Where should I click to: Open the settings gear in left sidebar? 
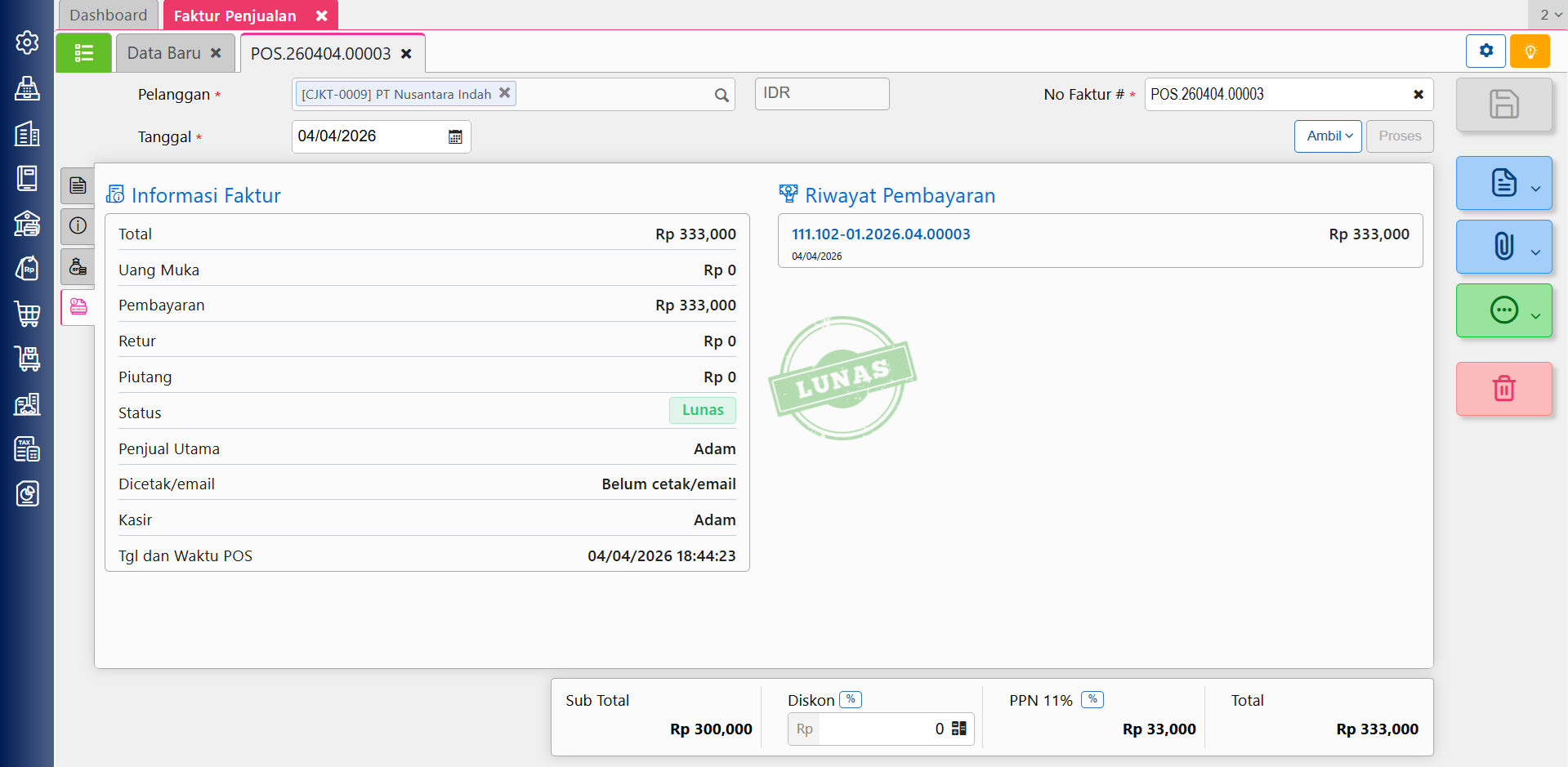click(27, 42)
